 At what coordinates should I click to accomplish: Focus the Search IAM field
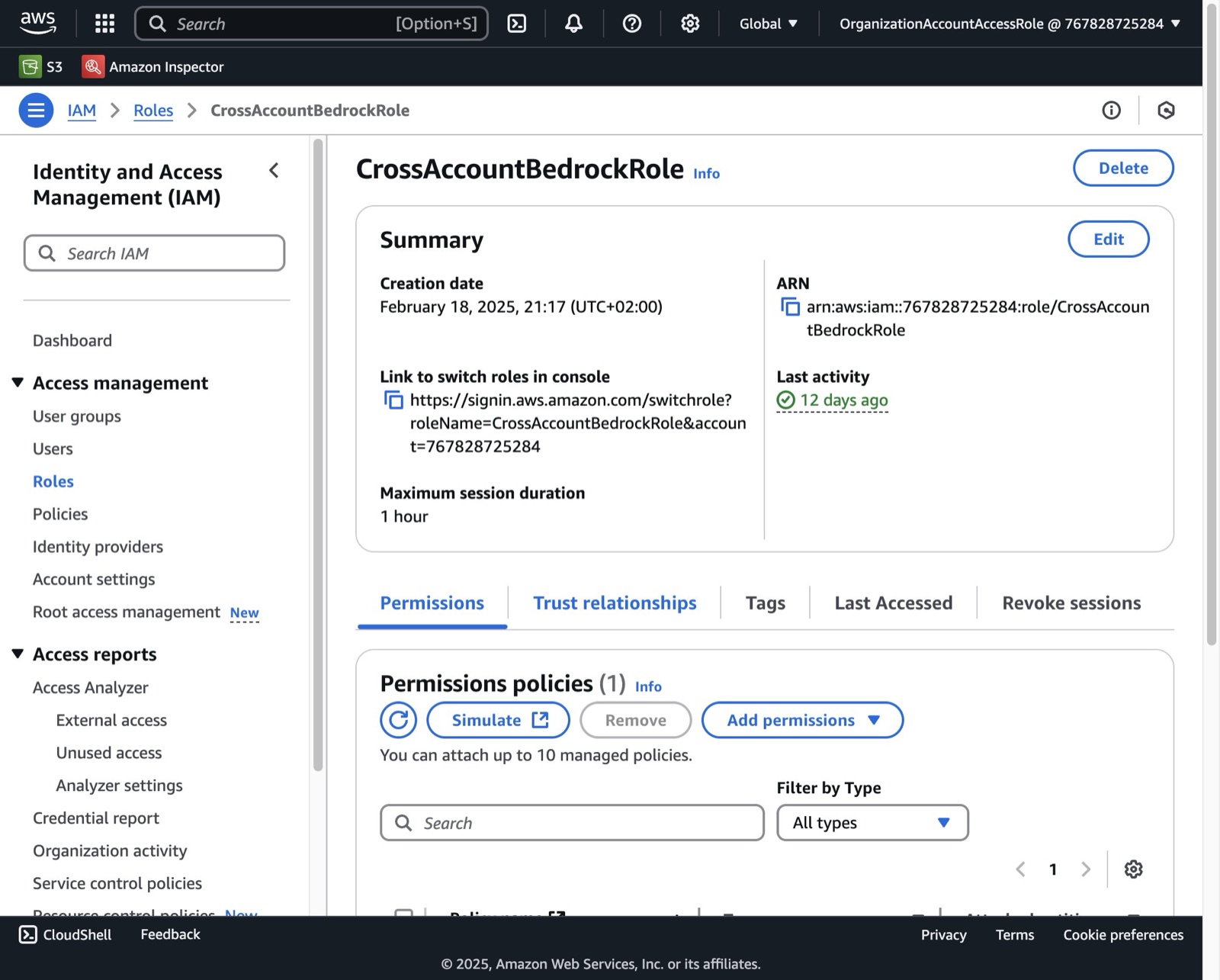pos(154,253)
